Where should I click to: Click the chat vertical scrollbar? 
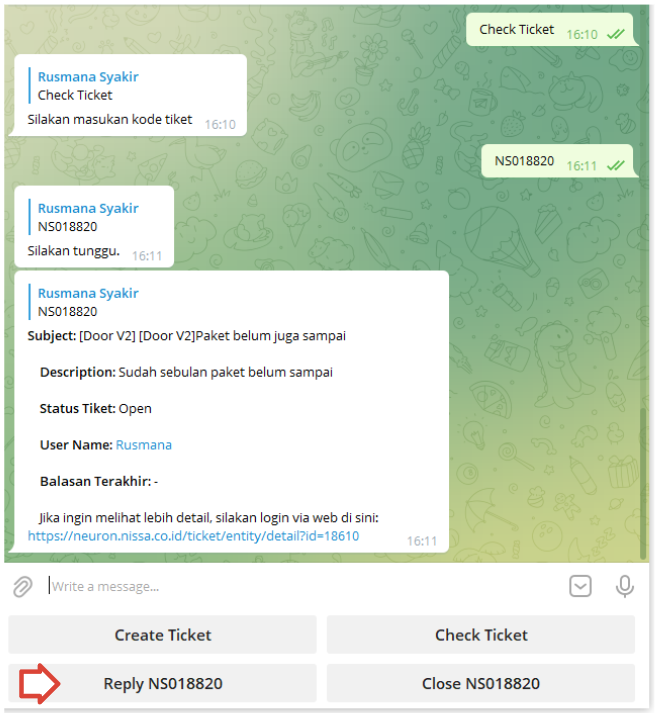pos(643,482)
